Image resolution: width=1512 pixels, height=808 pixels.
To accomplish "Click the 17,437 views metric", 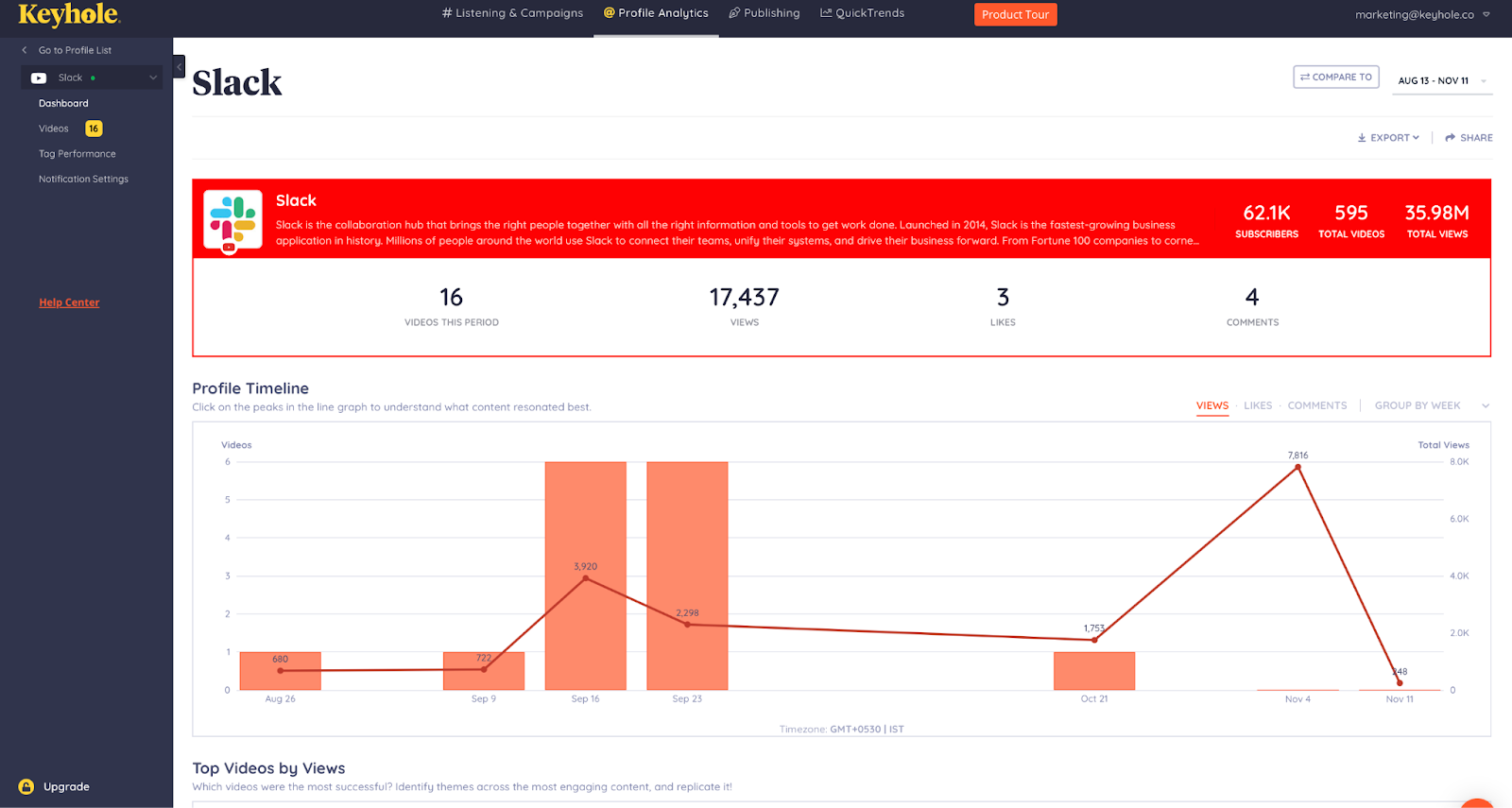I will point(745,305).
